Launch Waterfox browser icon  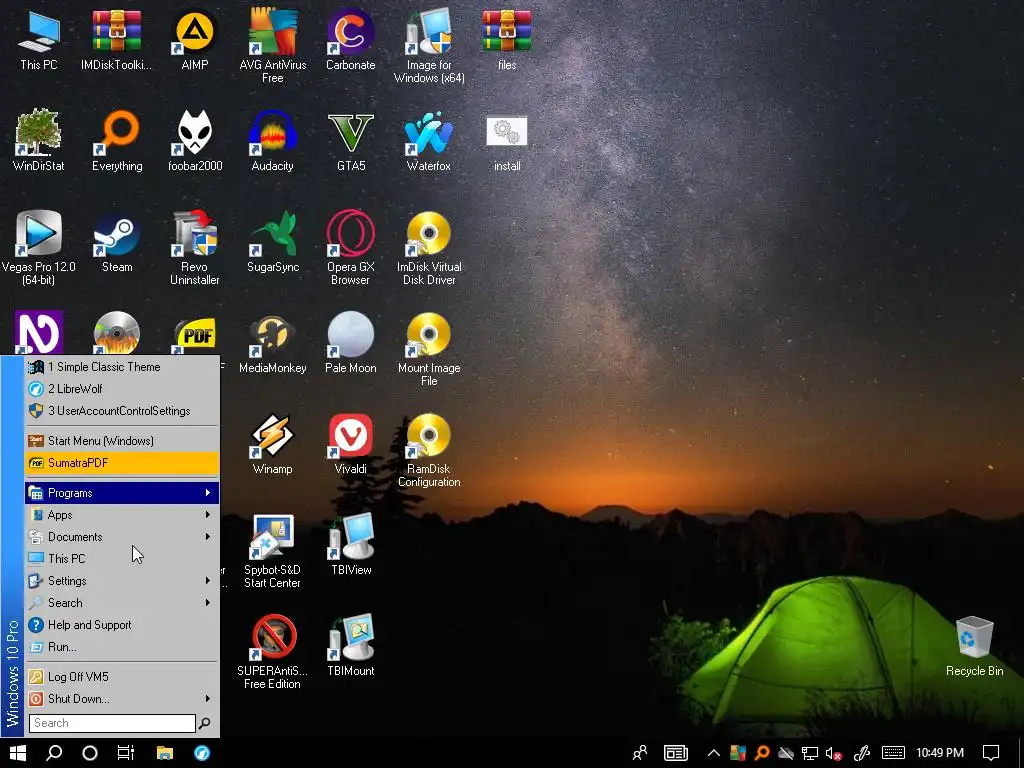coord(429,140)
